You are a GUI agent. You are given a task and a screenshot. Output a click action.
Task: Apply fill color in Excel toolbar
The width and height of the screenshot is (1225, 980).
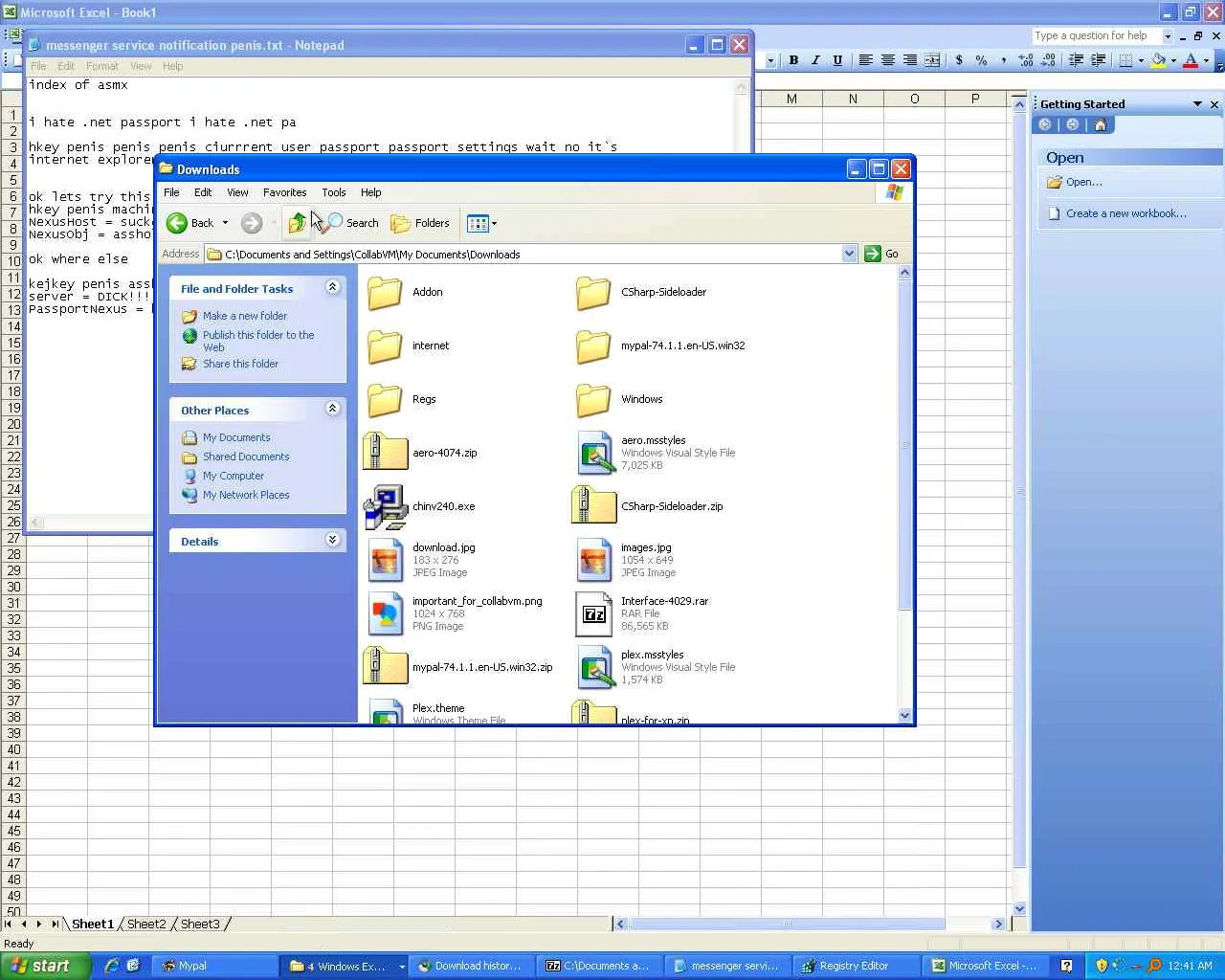(1158, 59)
